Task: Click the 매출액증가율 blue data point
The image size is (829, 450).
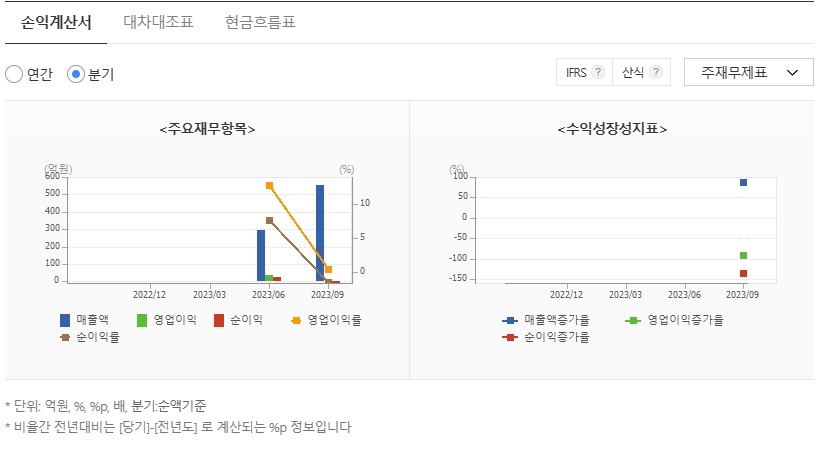Action: point(743,182)
